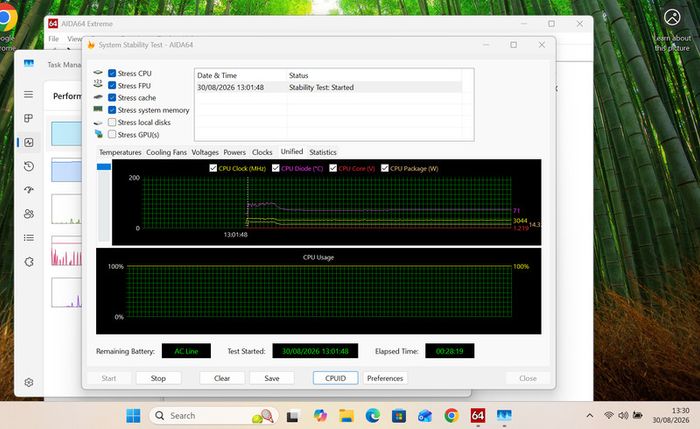Uncheck the Stress FPU checkbox
The height and width of the screenshot is (429, 700).
(x=112, y=85)
